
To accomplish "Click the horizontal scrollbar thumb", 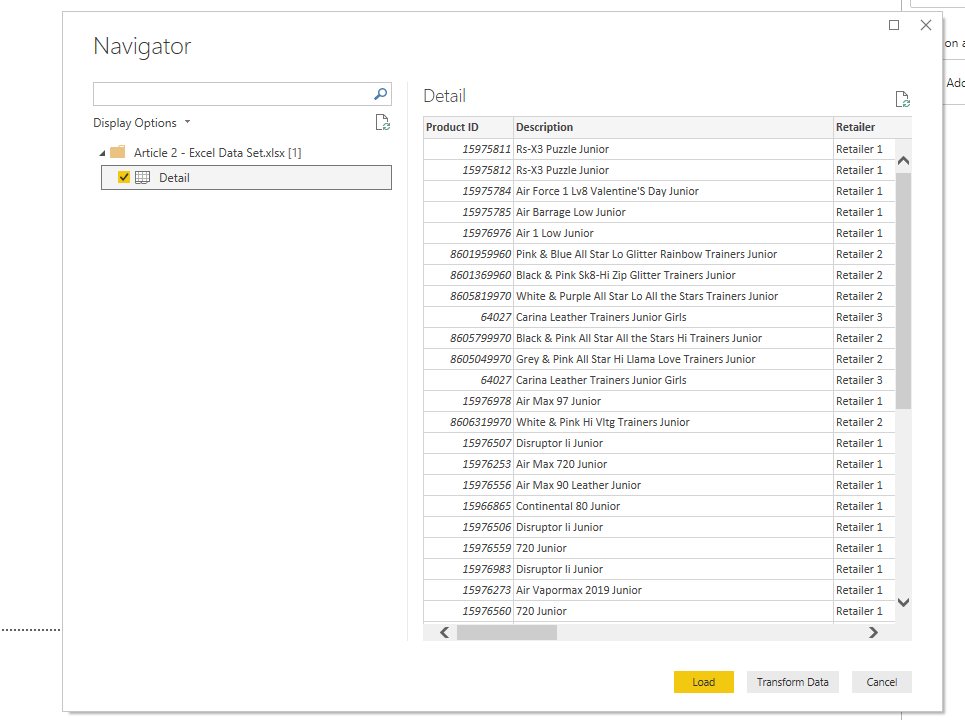I will pyautogui.click(x=507, y=633).
